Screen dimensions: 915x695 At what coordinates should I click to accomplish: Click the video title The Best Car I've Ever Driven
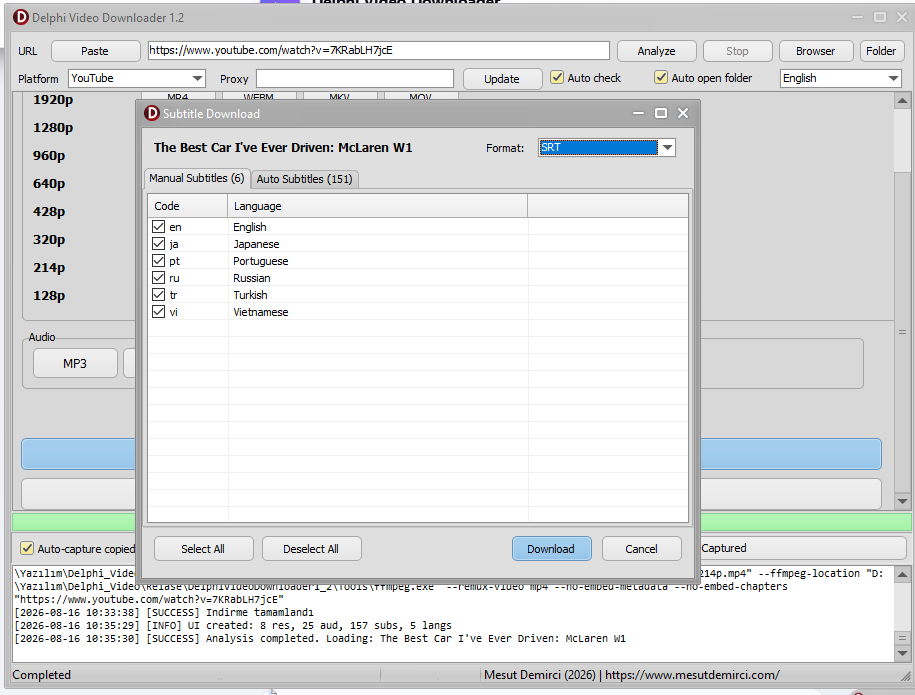tap(283, 148)
